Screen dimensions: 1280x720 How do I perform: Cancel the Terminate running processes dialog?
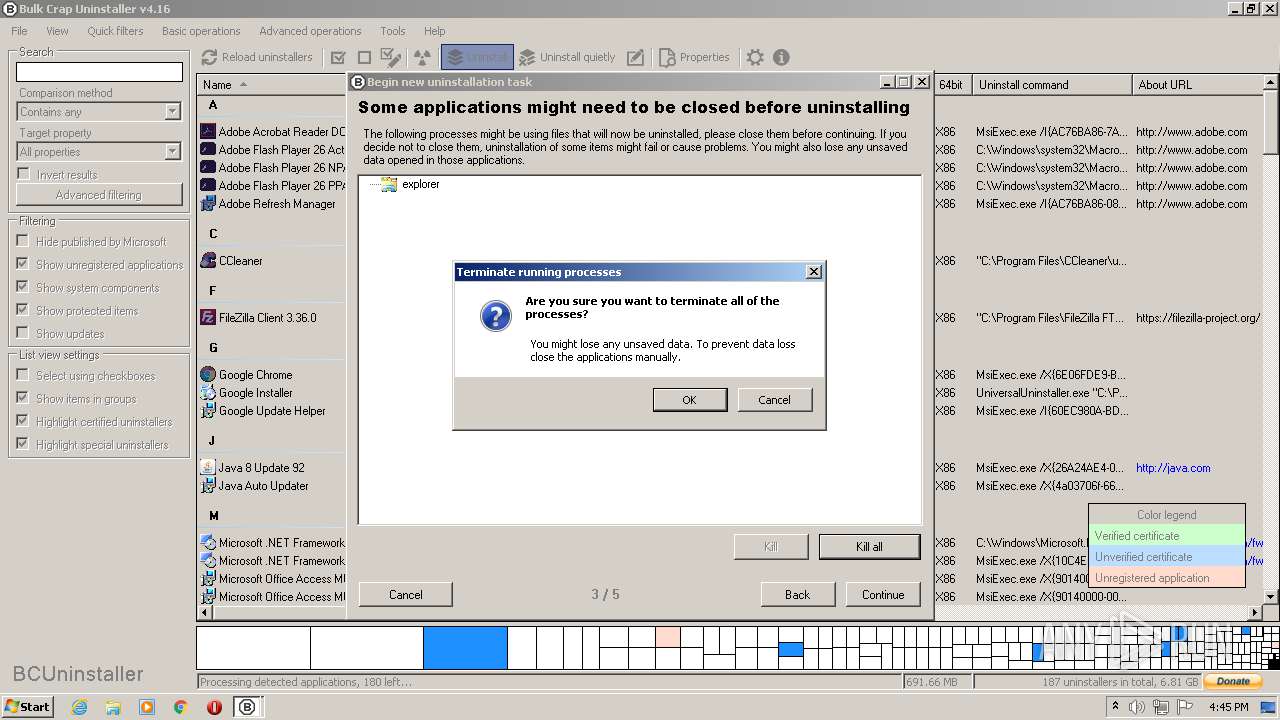point(774,400)
